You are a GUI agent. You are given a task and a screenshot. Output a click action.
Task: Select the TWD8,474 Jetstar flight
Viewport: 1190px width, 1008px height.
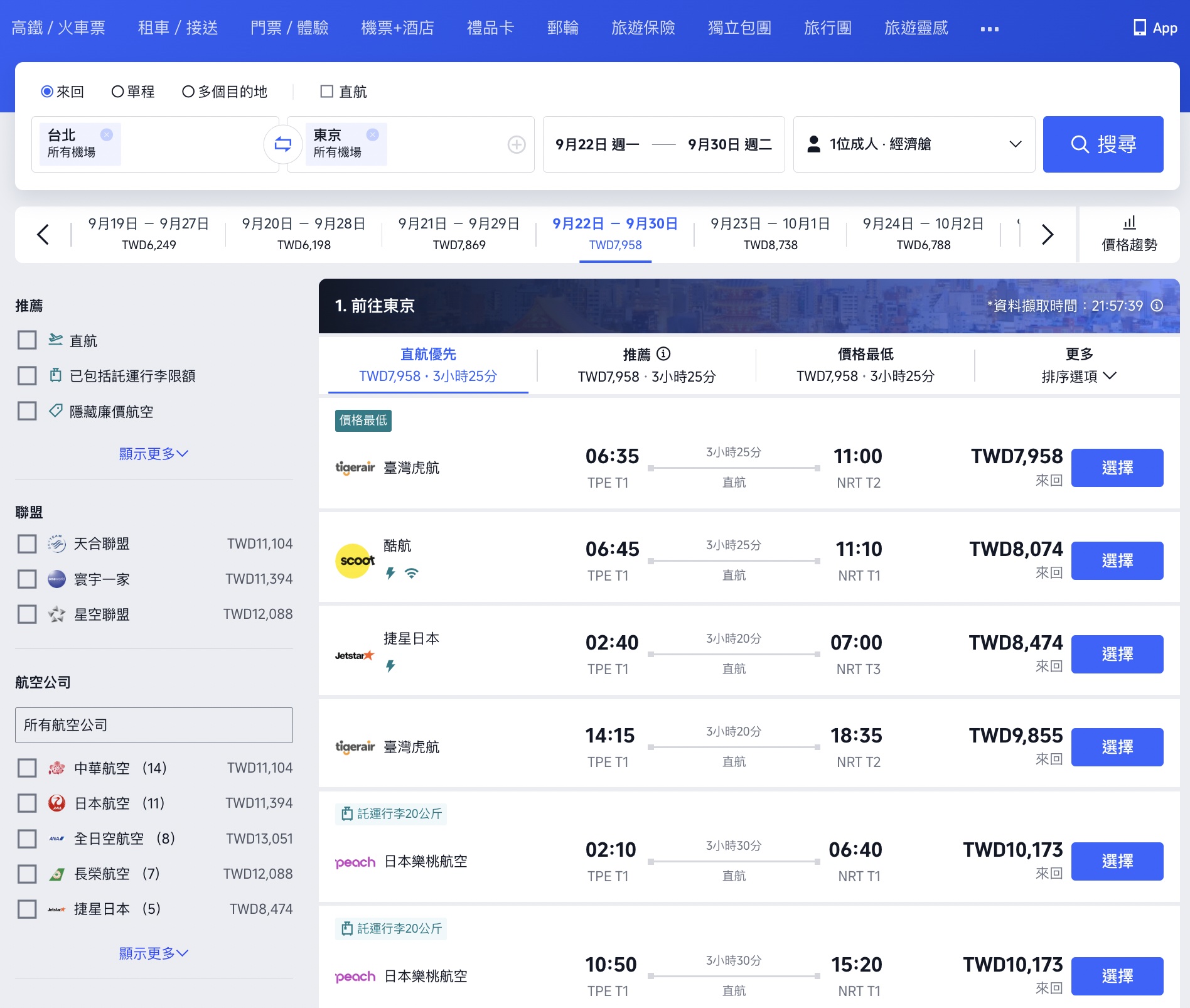(x=1117, y=654)
